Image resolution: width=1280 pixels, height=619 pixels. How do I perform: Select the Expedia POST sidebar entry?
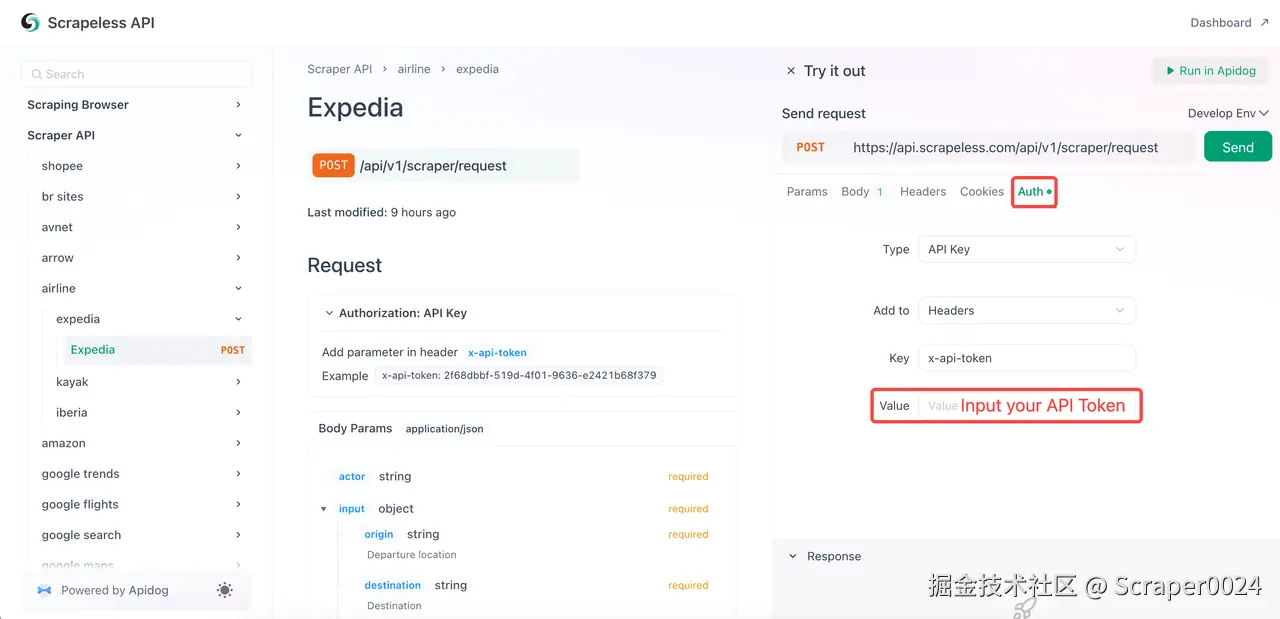click(155, 350)
